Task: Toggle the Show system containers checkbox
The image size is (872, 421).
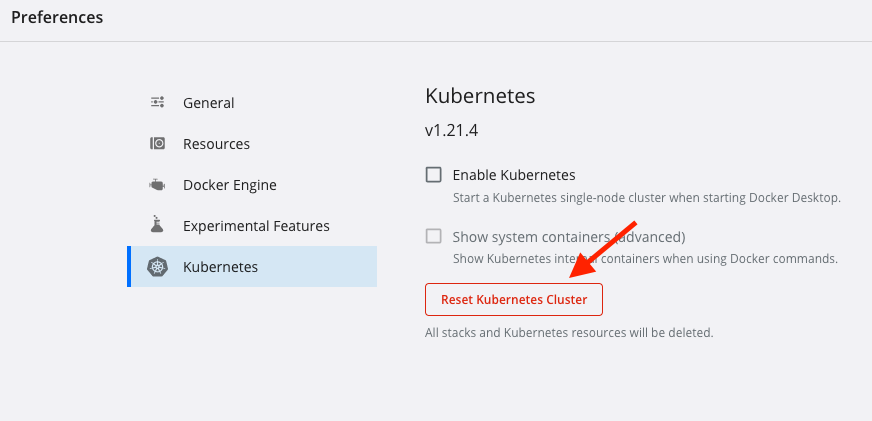Action: point(434,237)
